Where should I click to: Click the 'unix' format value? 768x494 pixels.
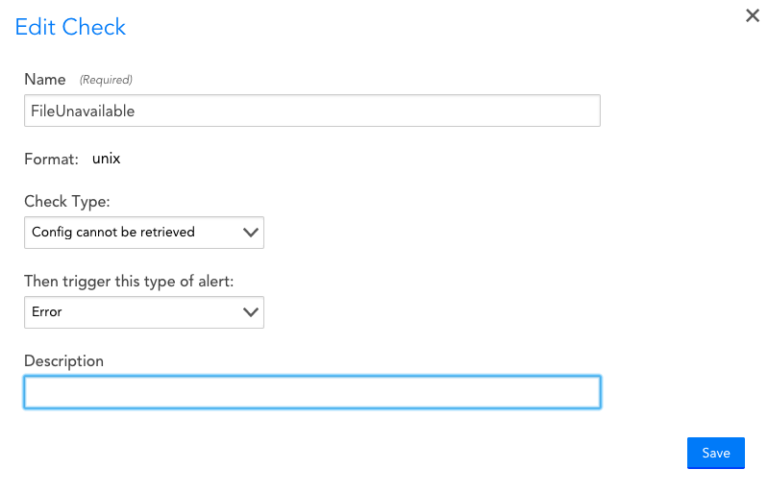click(106, 158)
